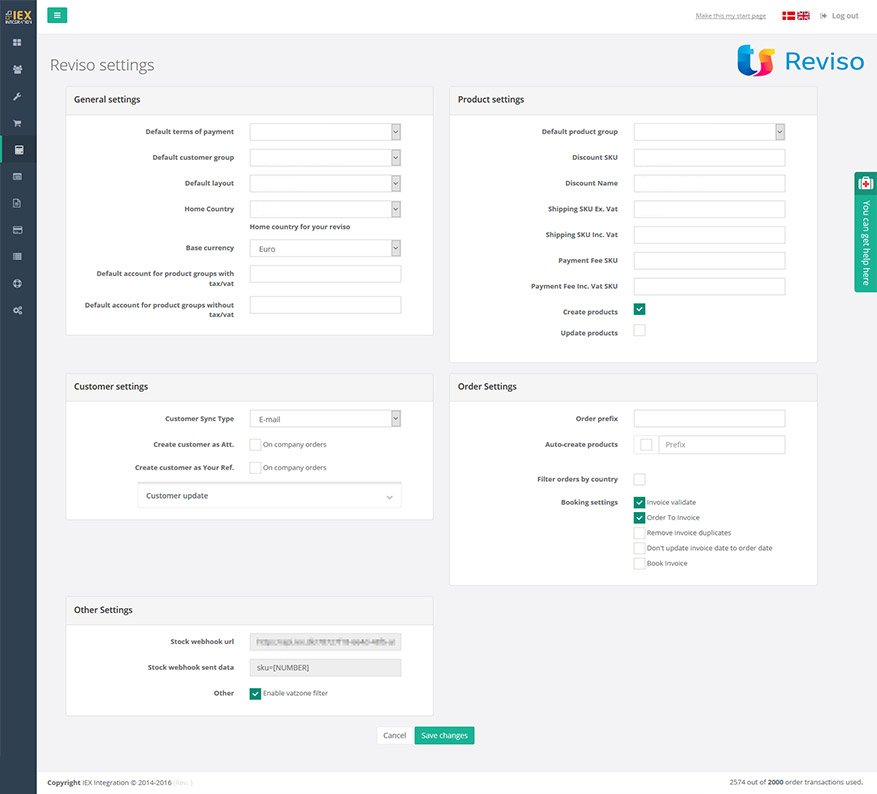Click the wrench tools icon in sidebar
The image size is (877, 794).
click(17, 97)
